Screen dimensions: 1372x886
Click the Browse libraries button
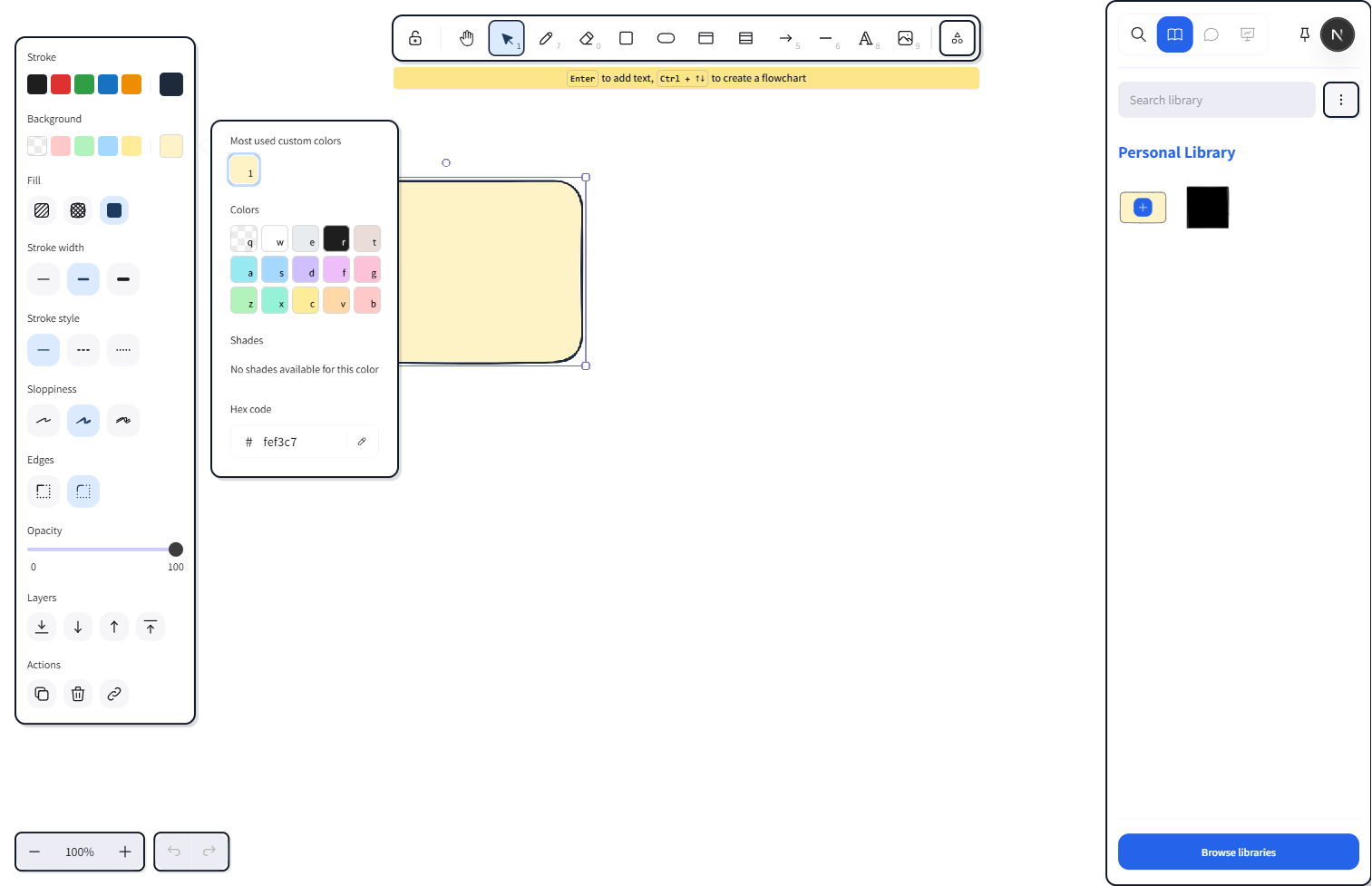click(1238, 852)
